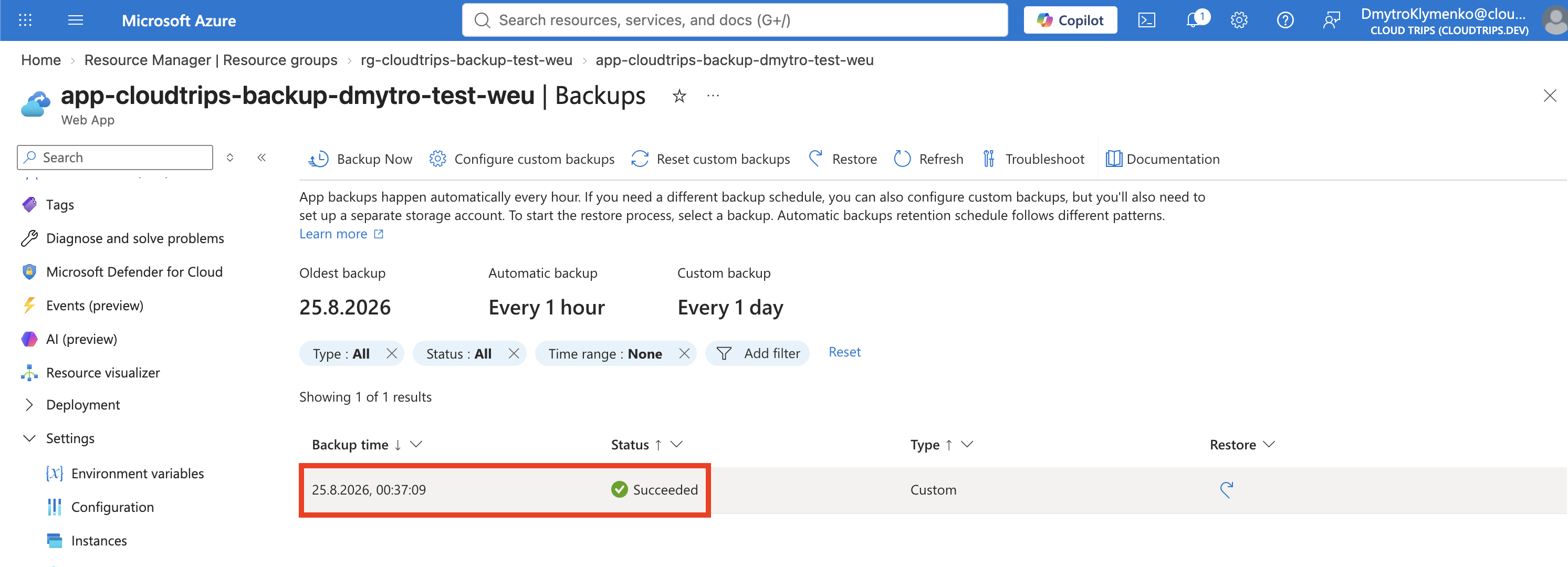Click the Web App cloud icon

35,103
